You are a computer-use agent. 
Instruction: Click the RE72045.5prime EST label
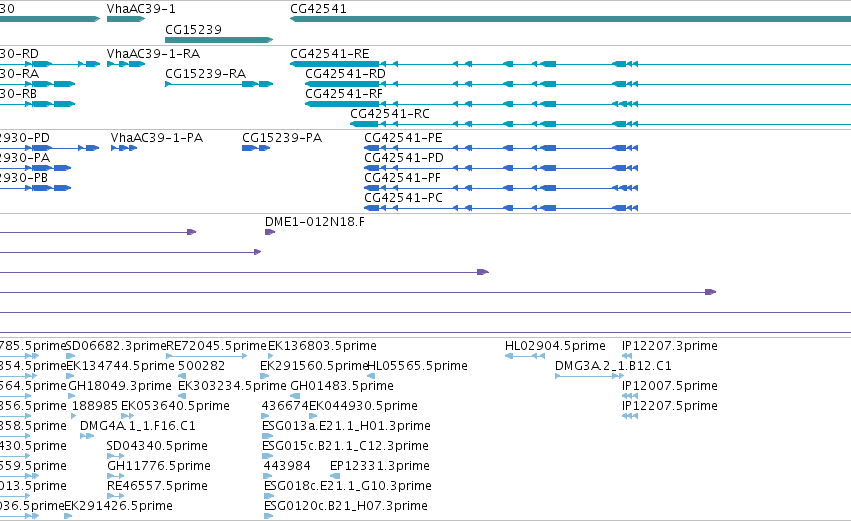pos(217,346)
